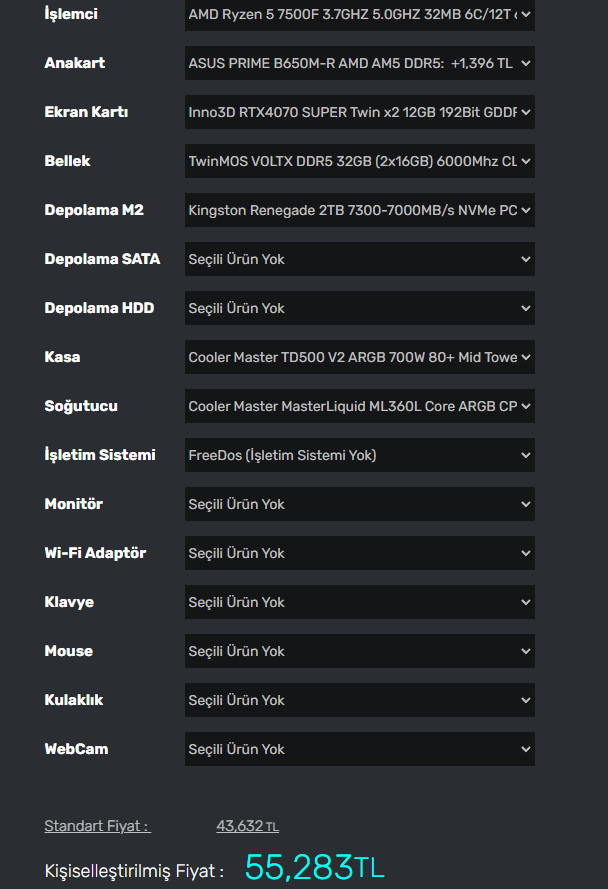
Task: Click the Standart Fiyat label link
Action: 97,826
